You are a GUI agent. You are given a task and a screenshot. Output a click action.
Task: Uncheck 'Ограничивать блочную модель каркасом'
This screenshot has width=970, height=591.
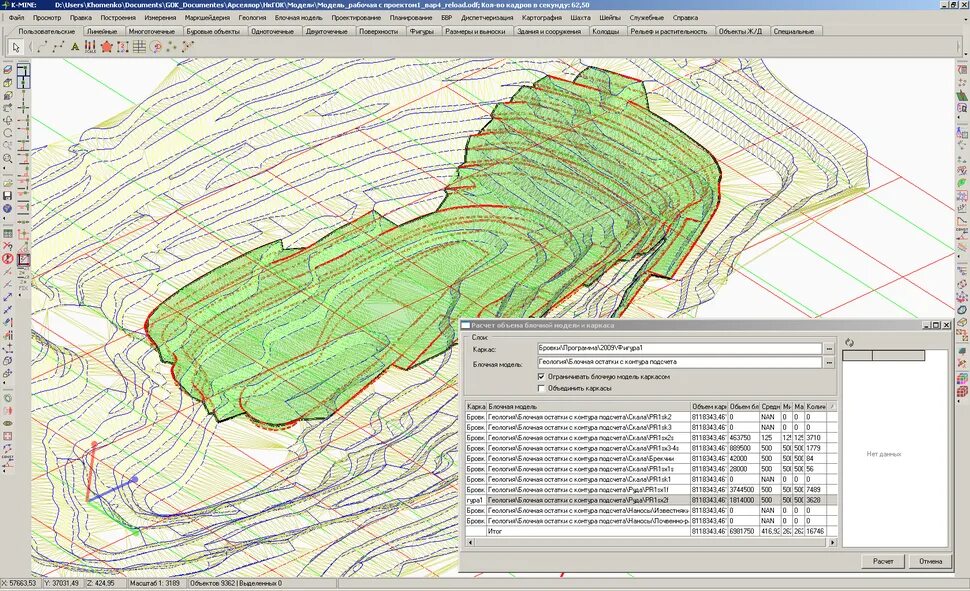(541, 376)
